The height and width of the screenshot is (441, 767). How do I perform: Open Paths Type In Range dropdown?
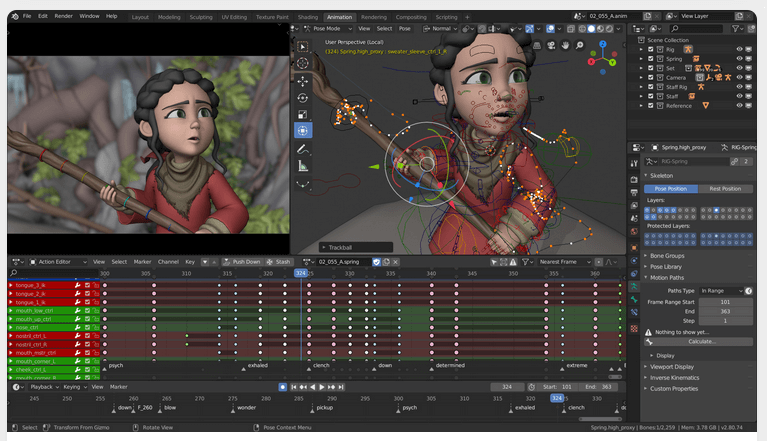[721, 291]
